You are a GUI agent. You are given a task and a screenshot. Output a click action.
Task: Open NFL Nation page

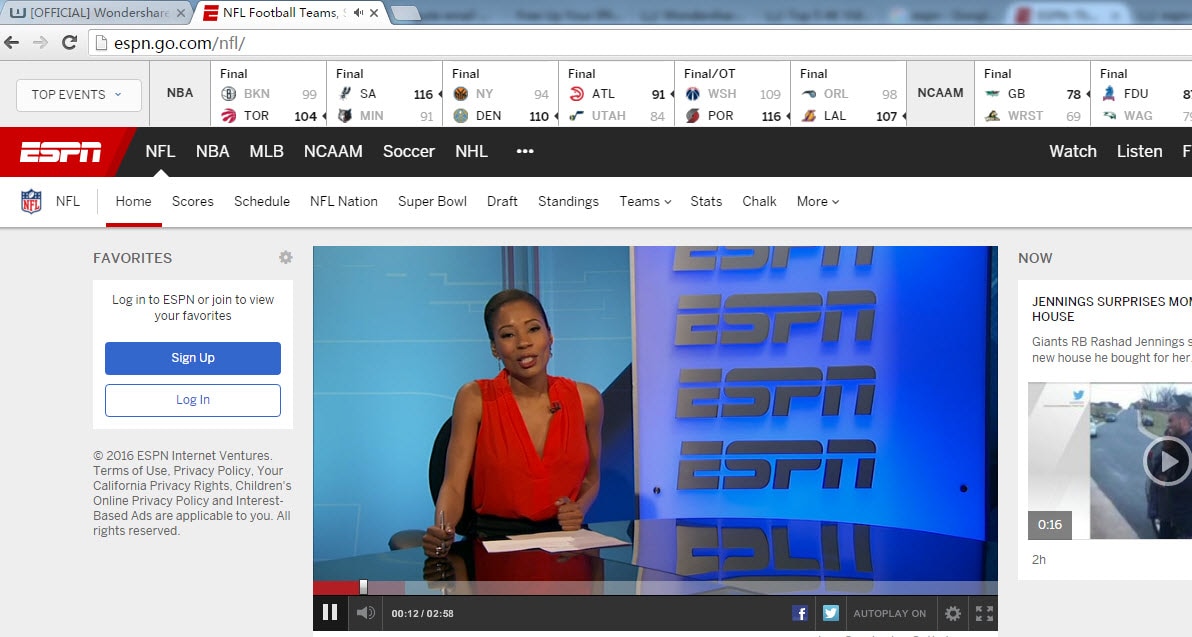pyautogui.click(x=344, y=201)
